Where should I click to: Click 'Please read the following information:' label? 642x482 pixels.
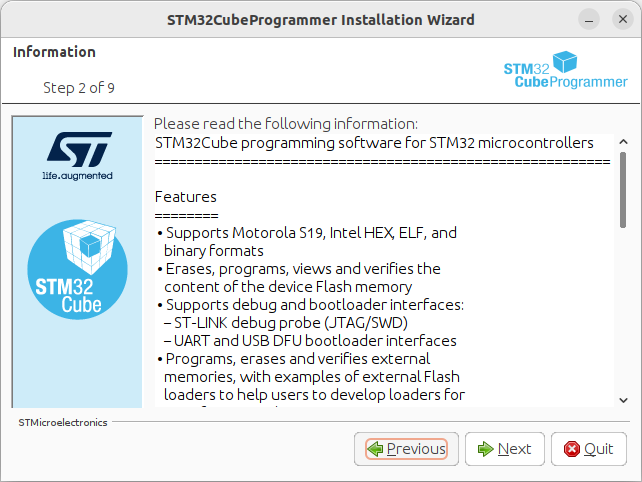coord(286,124)
